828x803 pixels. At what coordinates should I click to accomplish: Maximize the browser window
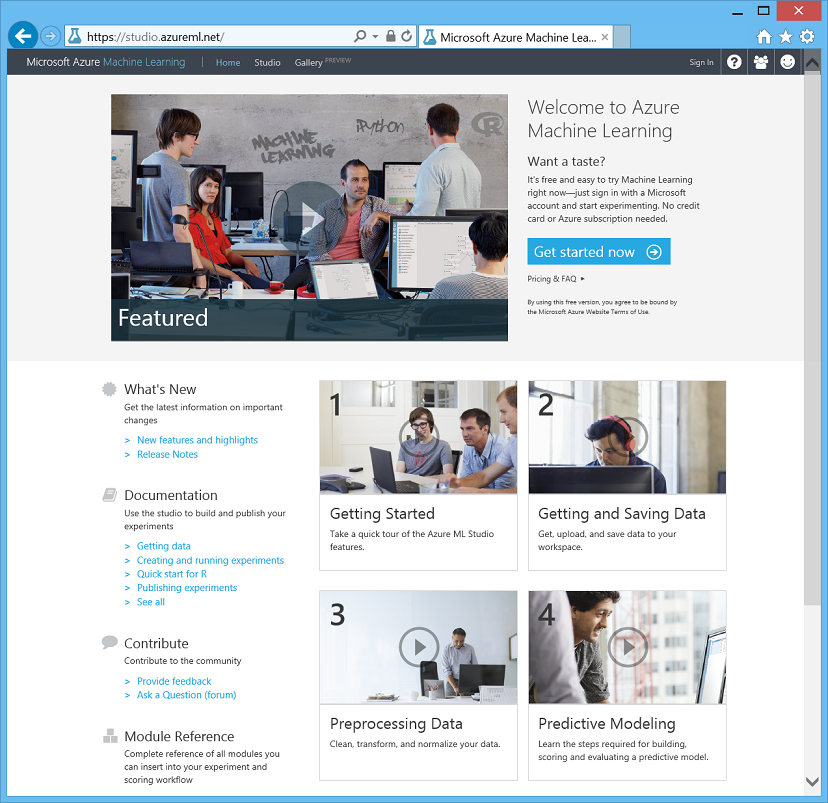click(764, 11)
